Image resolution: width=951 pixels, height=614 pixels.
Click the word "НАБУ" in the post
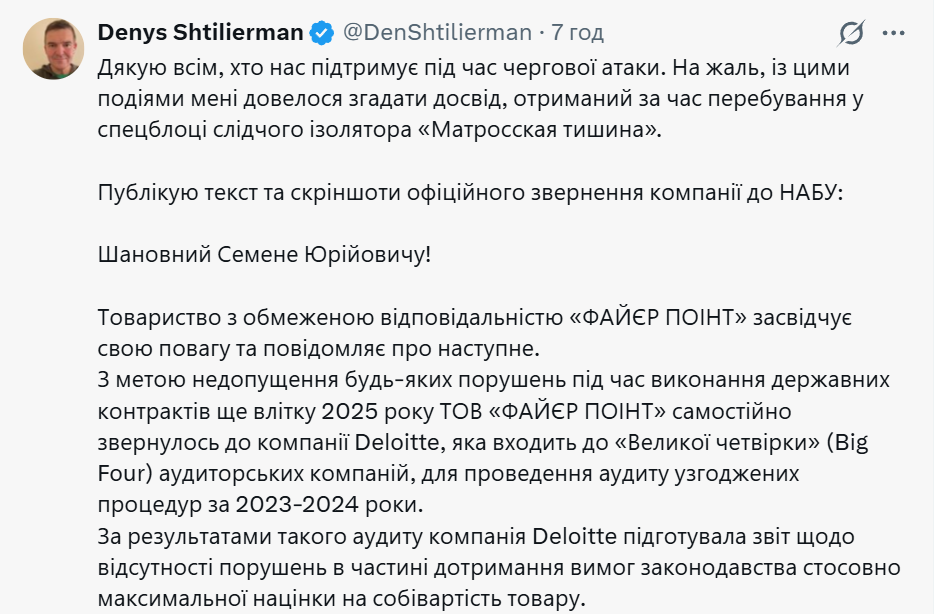(810, 193)
